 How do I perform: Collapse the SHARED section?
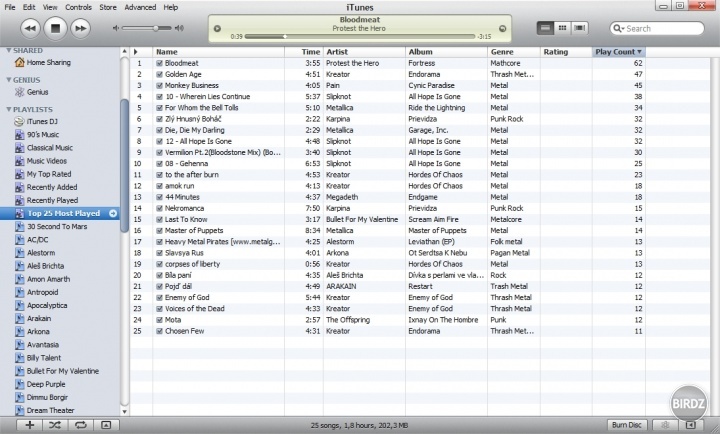pos(8,51)
